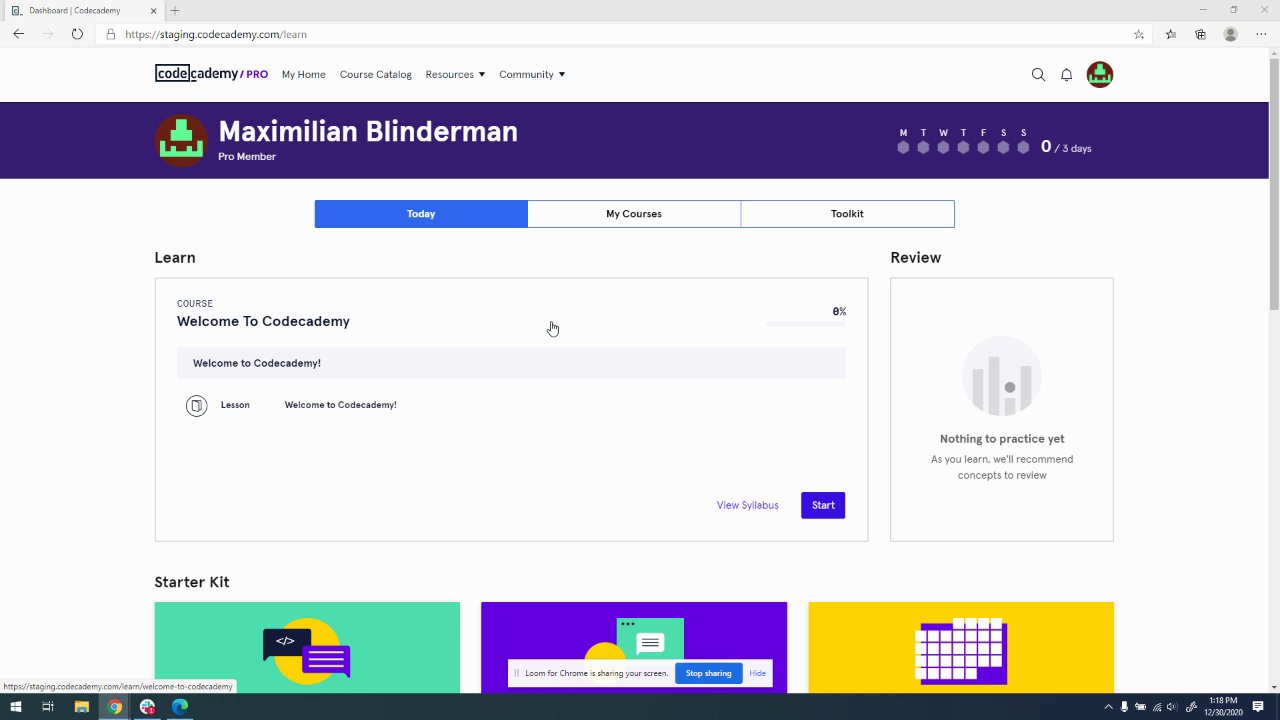Click the Dashboard | Codecademy browser tab
1280x720 pixels.
point(83,10)
